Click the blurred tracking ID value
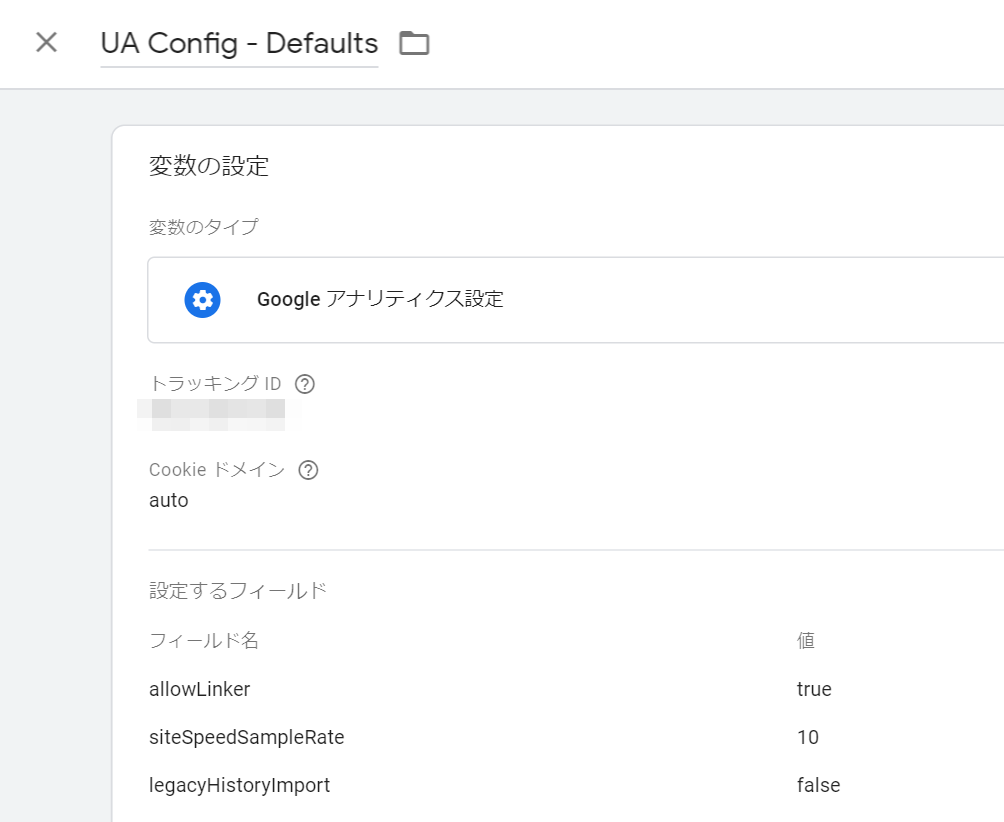 coord(218,414)
